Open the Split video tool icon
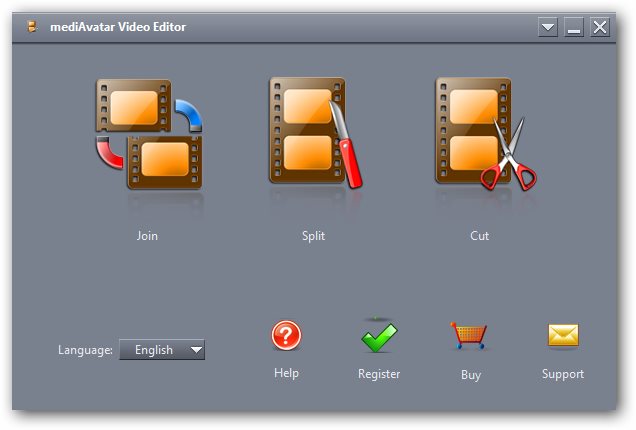Image resolution: width=636 pixels, height=430 pixels. (x=316, y=133)
